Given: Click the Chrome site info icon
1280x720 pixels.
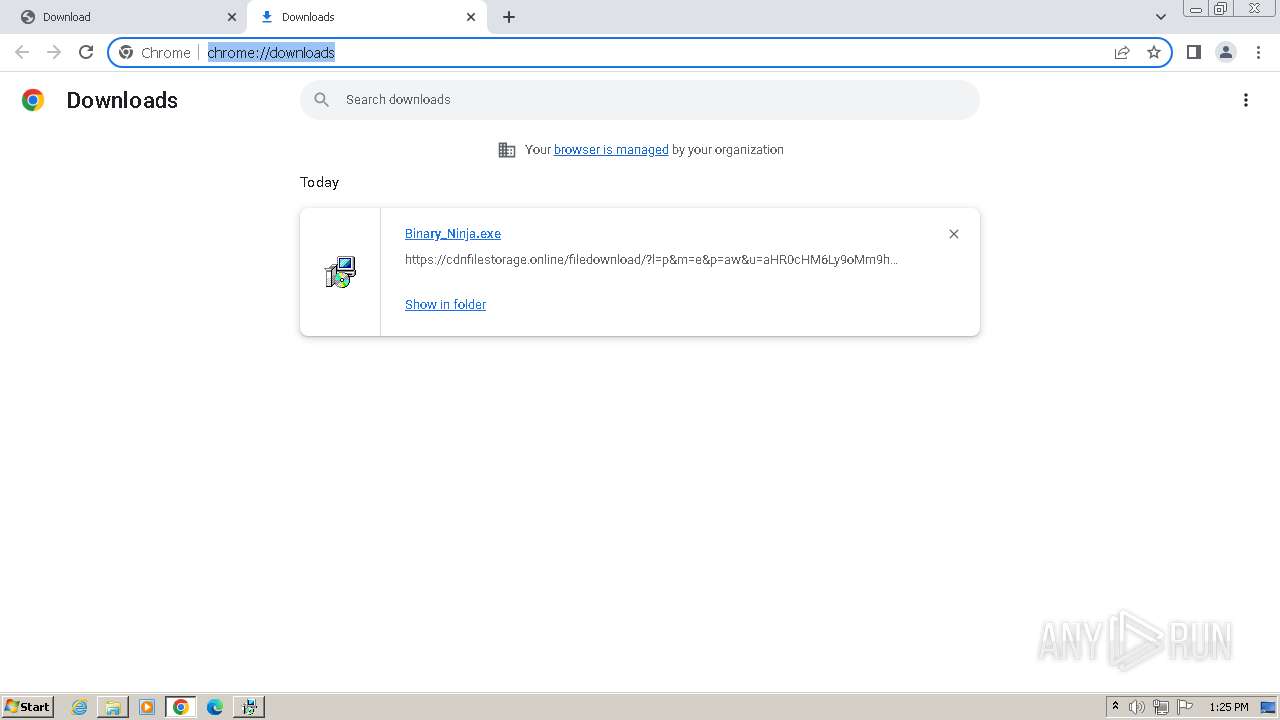Looking at the screenshot, I should click(x=126, y=52).
